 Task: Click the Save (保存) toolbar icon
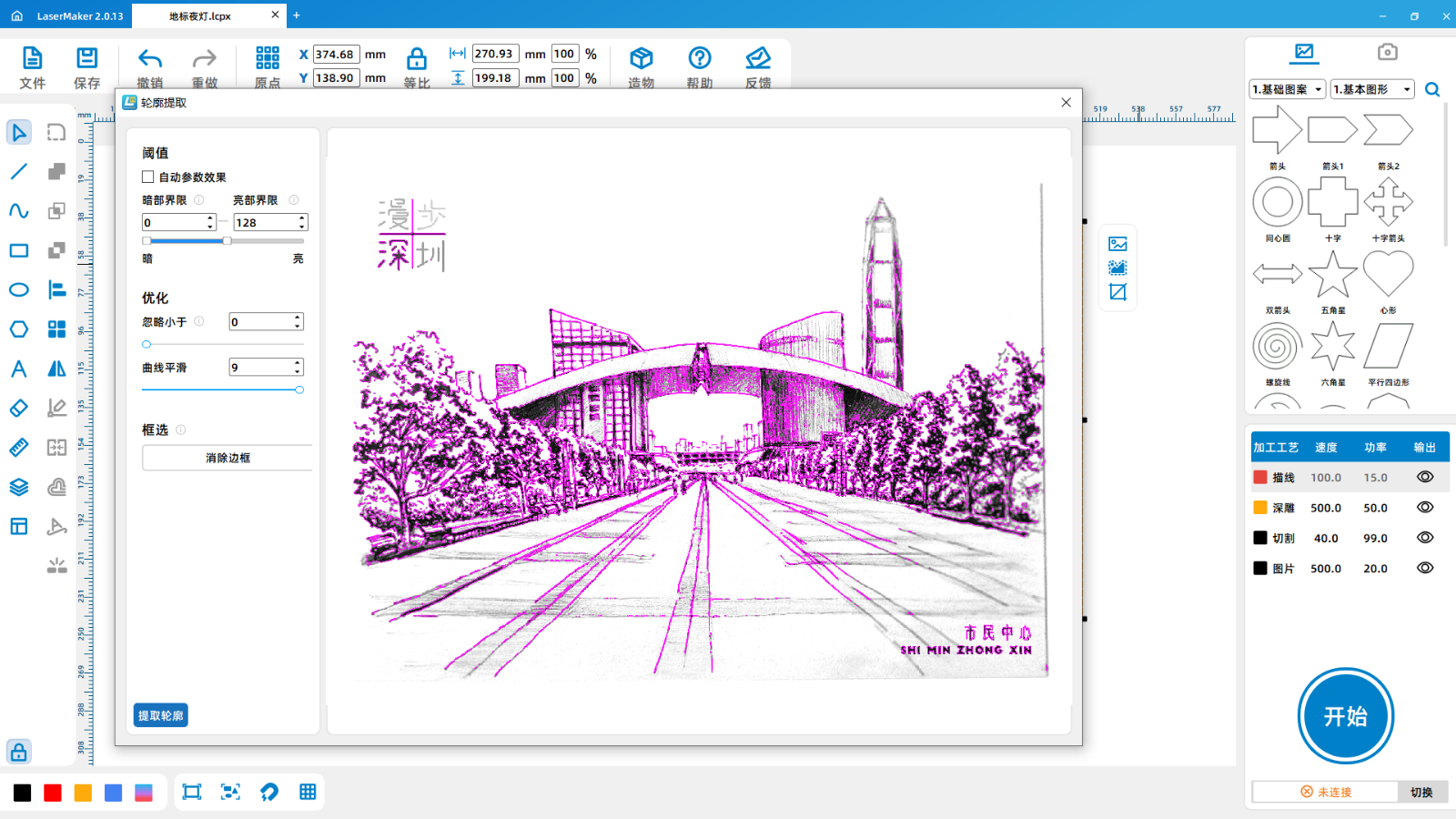click(86, 59)
